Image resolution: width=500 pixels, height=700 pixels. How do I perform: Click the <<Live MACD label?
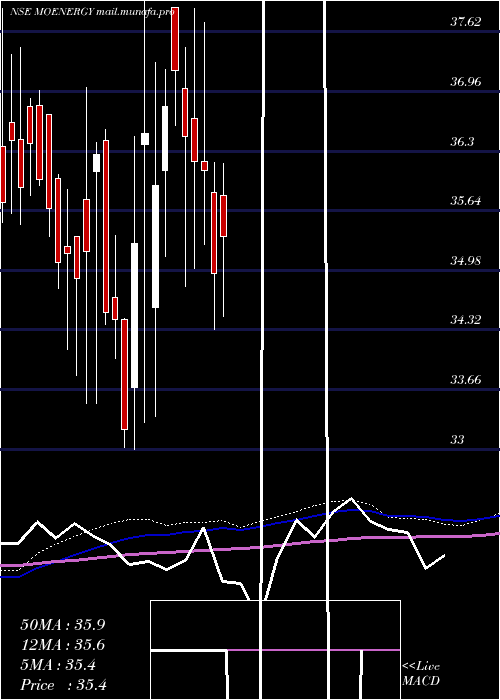tap(421, 674)
